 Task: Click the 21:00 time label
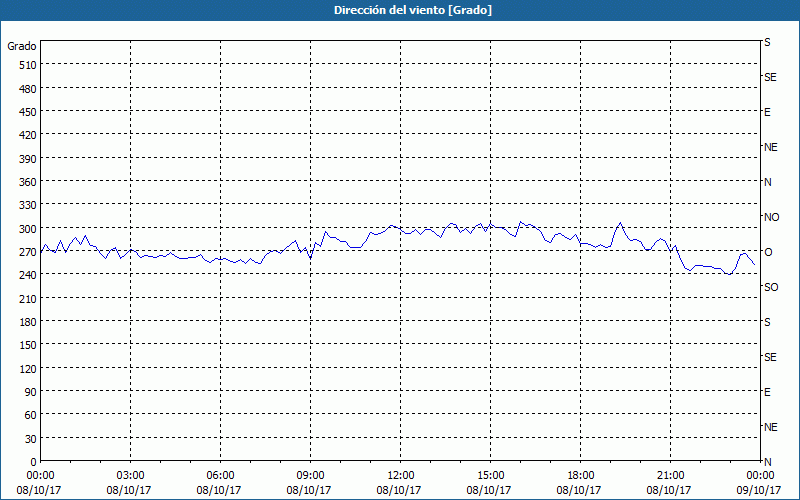(x=670, y=476)
